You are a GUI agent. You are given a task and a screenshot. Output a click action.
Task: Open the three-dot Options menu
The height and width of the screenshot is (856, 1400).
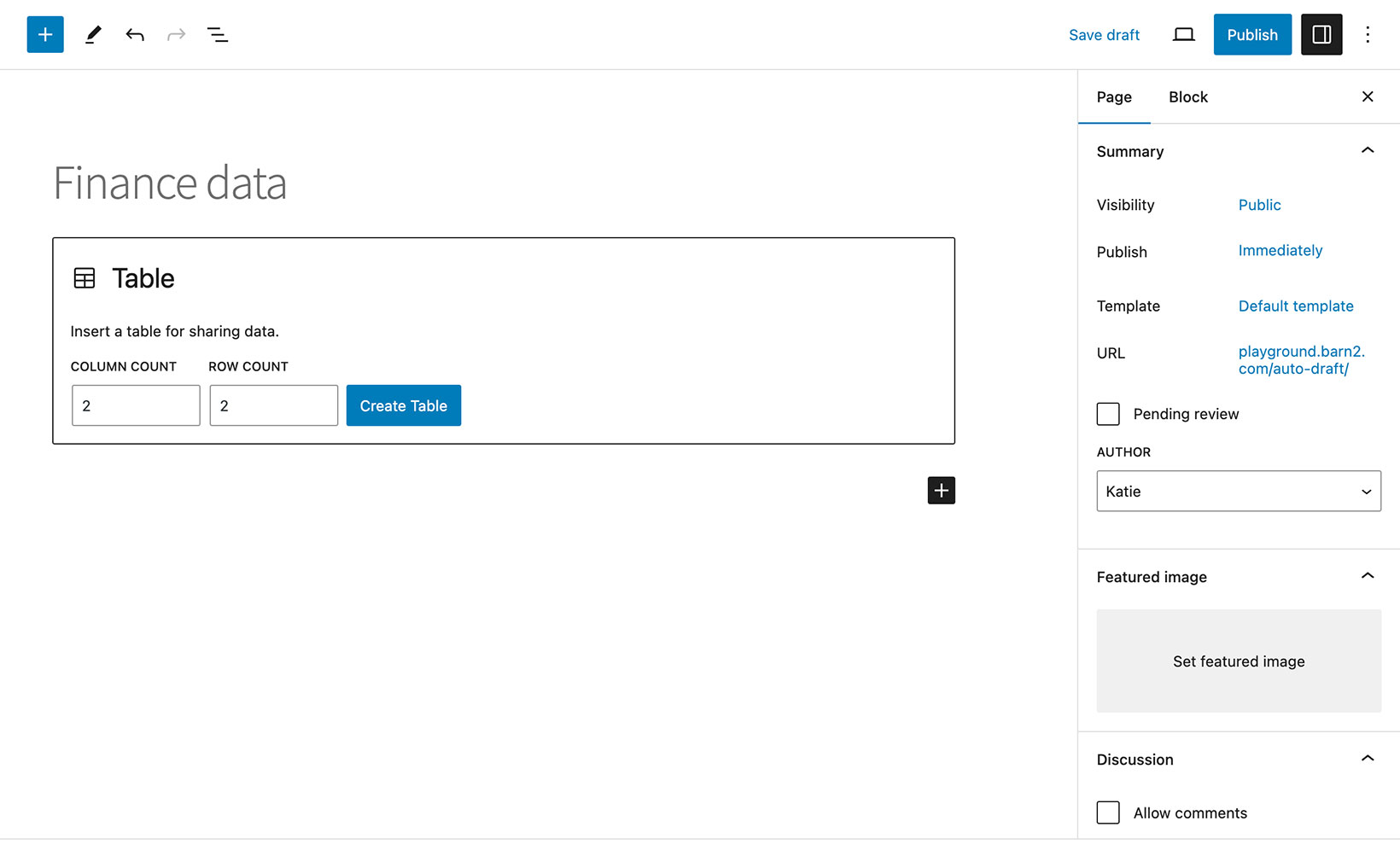(x=1368, y=35)
